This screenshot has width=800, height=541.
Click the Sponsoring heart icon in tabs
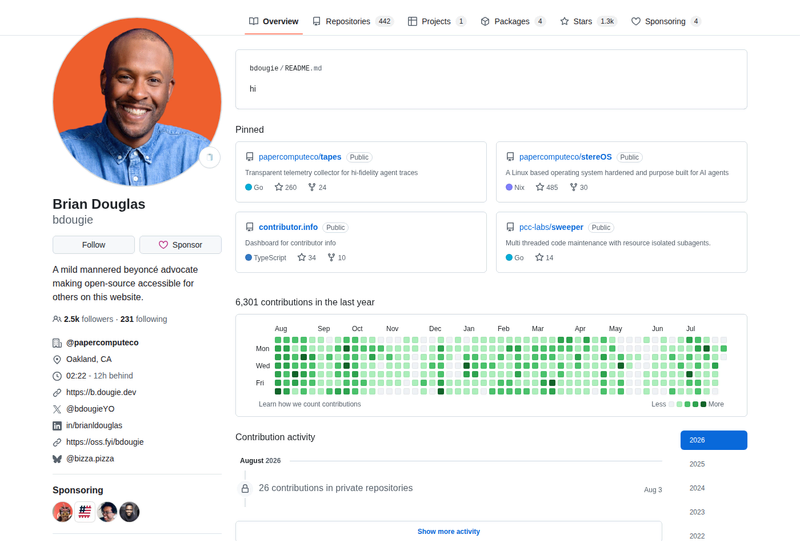pos(636,21)
